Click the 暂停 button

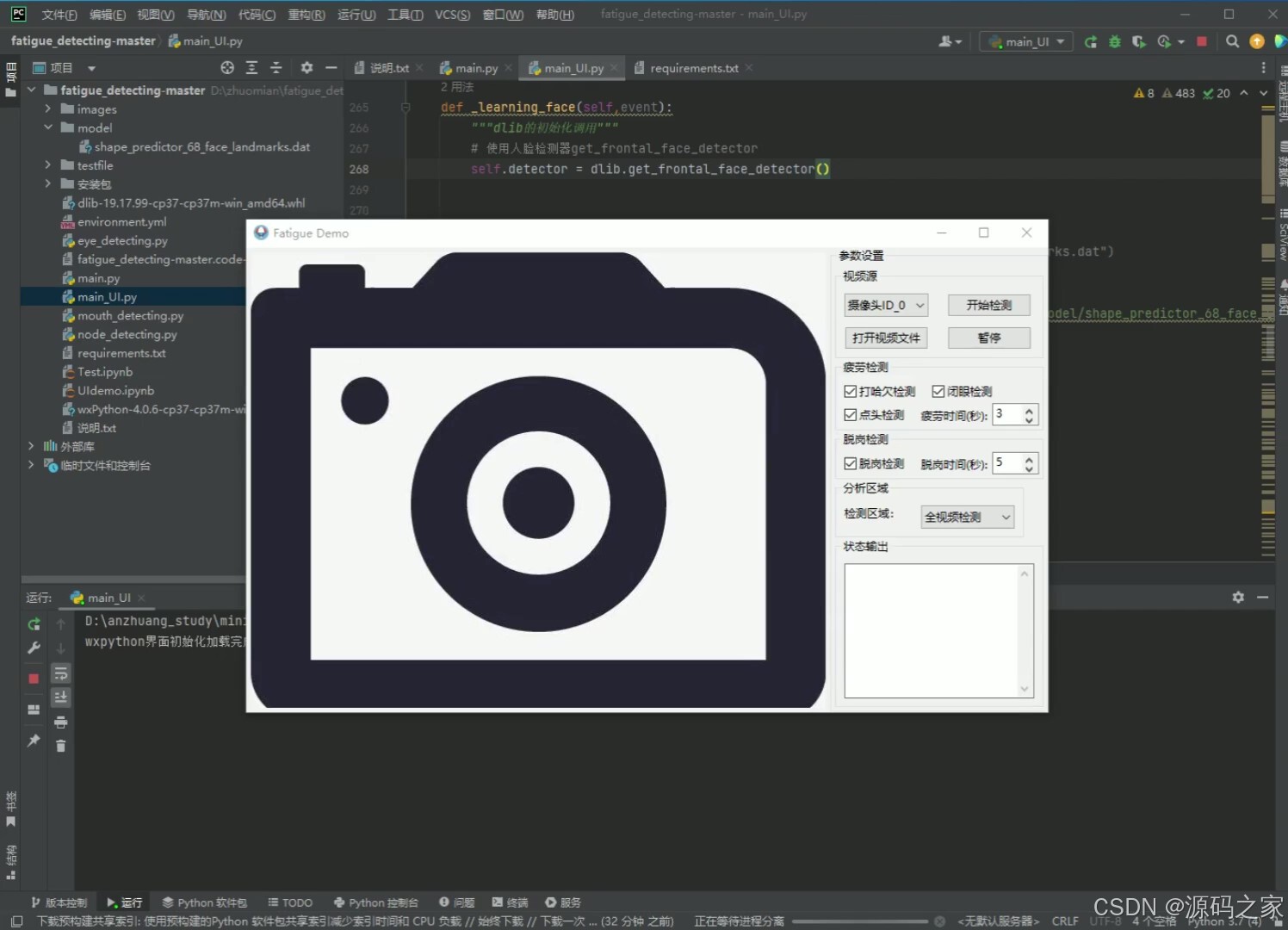[x=988, y=338]
